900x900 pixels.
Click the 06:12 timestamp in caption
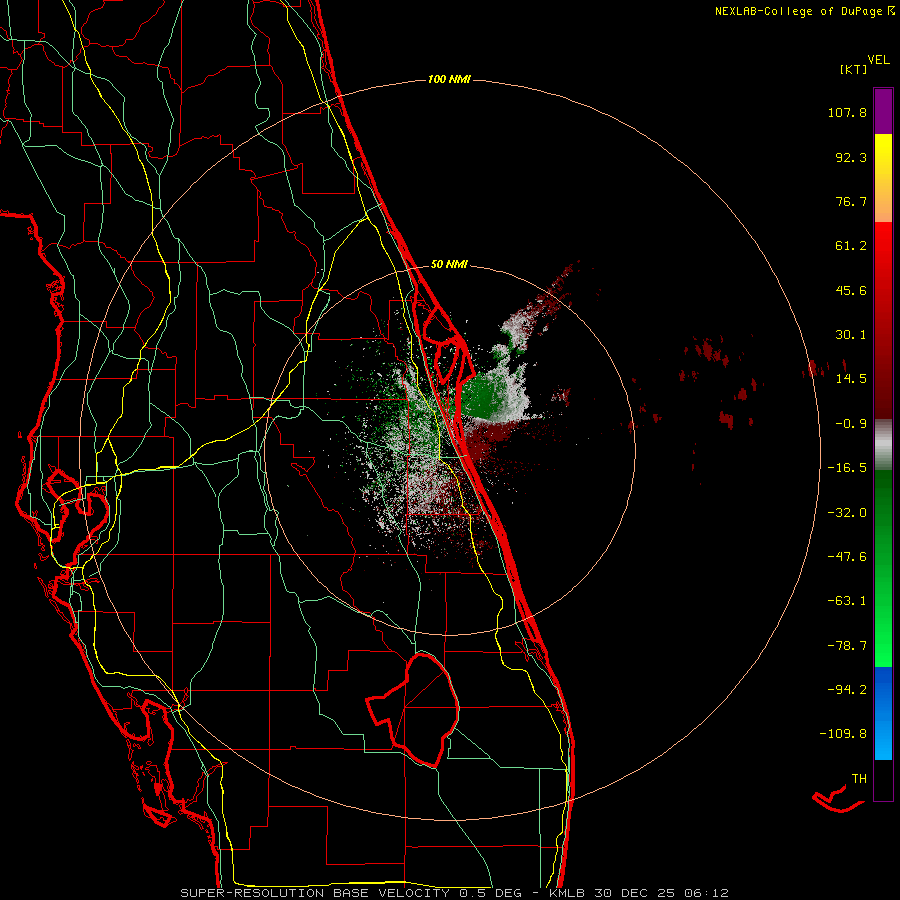(x=707, y=893)
